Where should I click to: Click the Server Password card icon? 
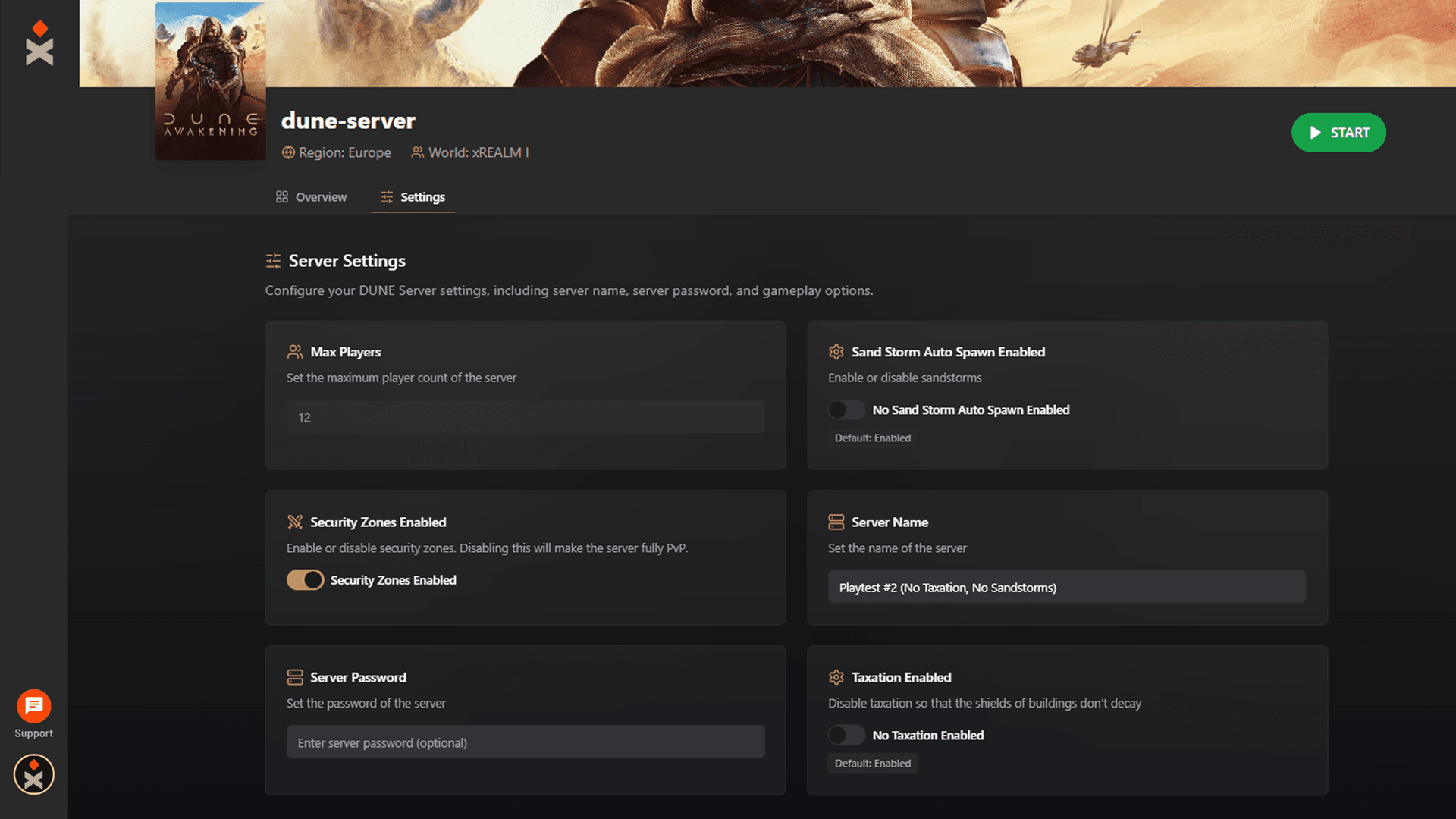pyautogui.click(x=294, y=677)
